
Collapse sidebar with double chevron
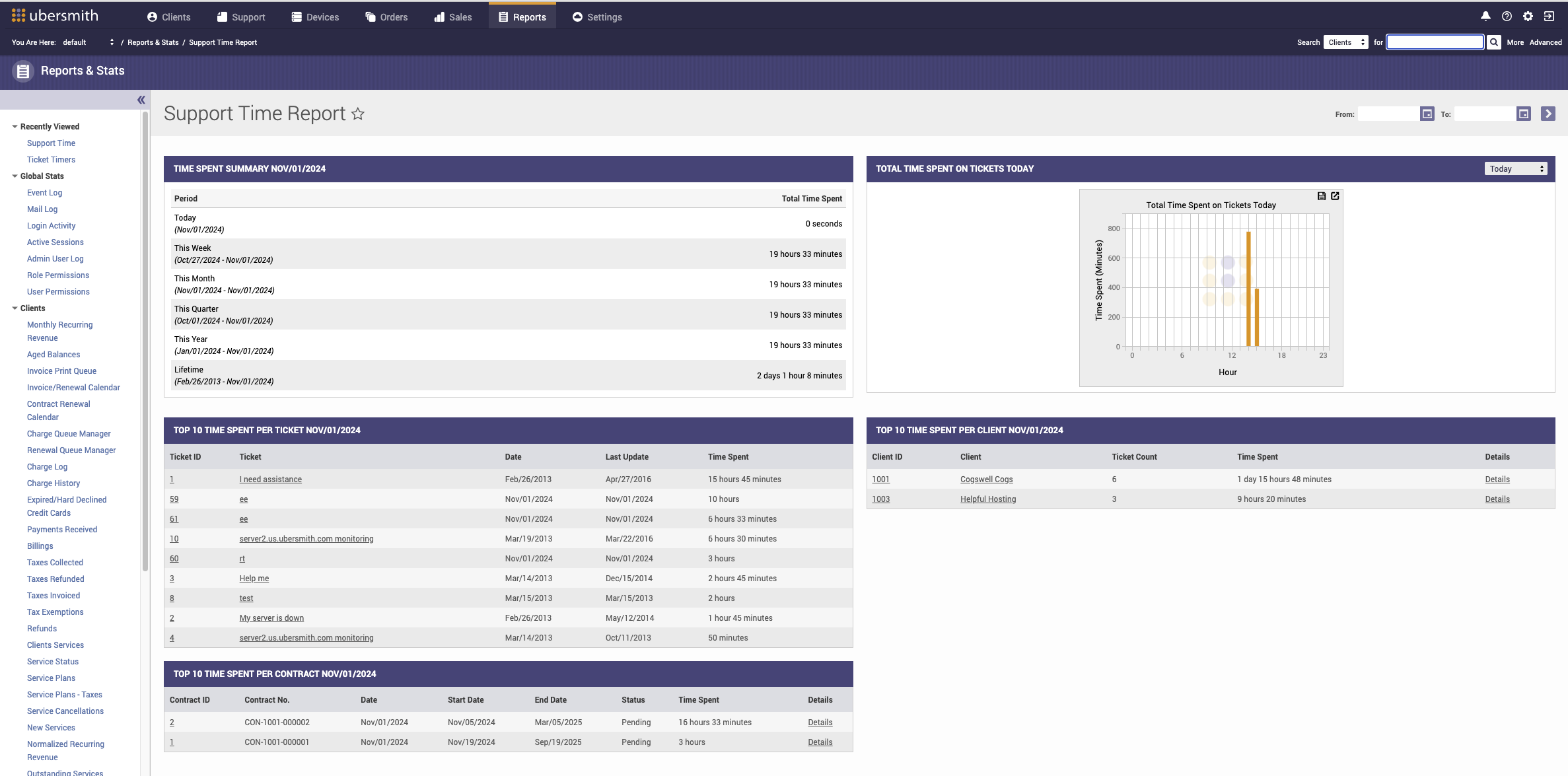point(141,100)
